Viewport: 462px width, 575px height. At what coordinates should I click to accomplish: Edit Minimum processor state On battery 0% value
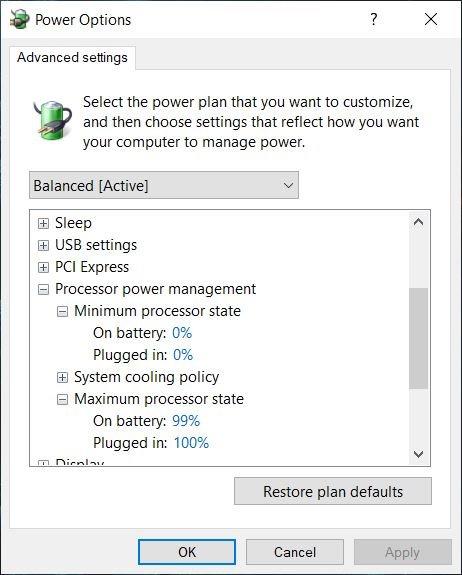182,333
